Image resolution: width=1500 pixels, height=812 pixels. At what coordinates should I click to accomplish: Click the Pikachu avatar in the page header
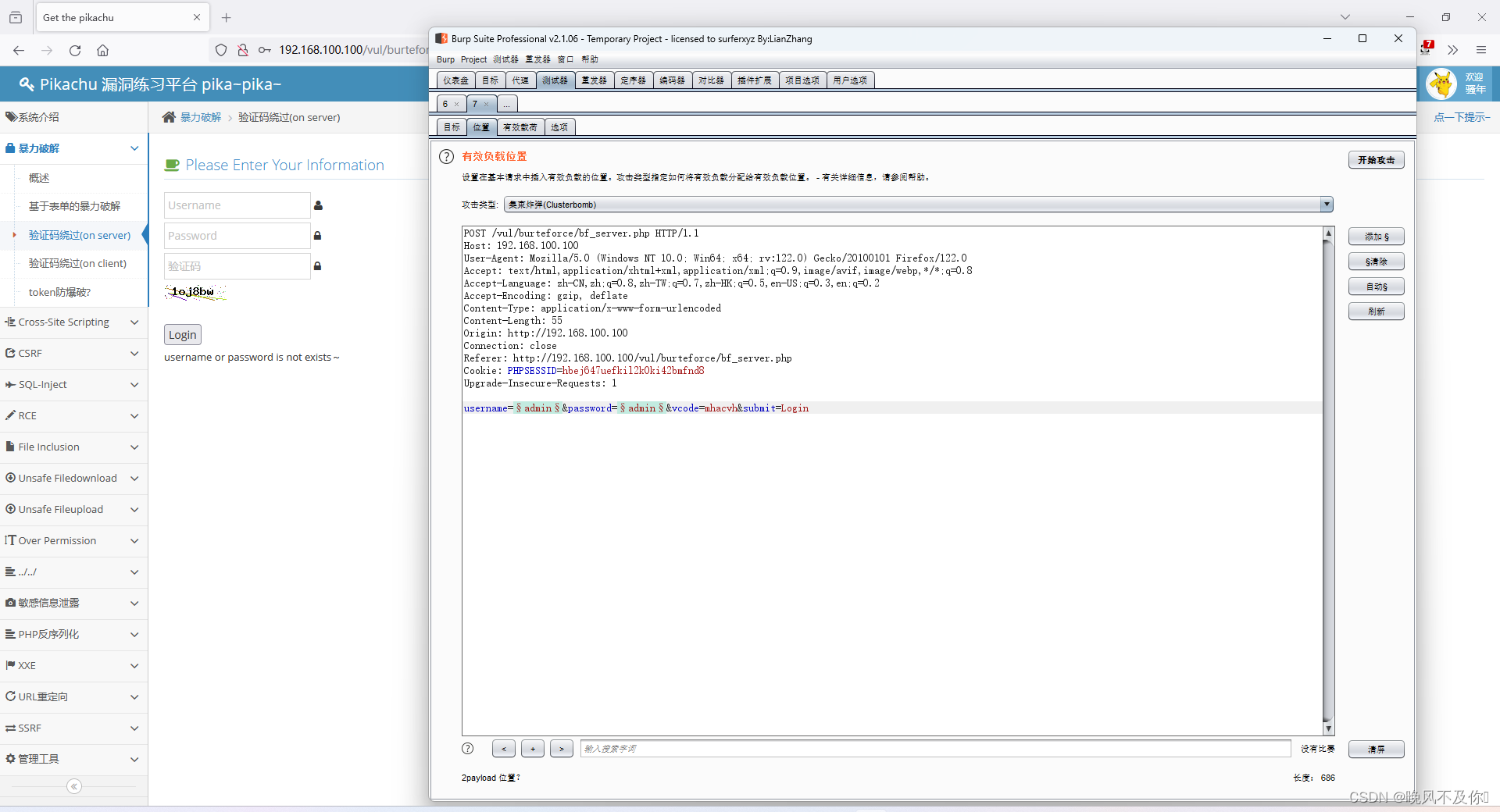pos(1441,84)
